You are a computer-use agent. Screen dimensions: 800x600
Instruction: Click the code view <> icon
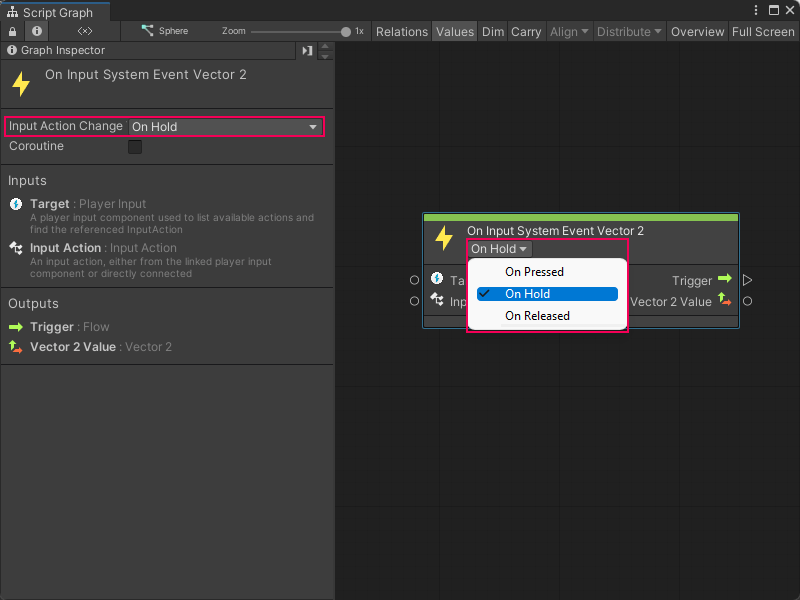[x=84, y=31]
